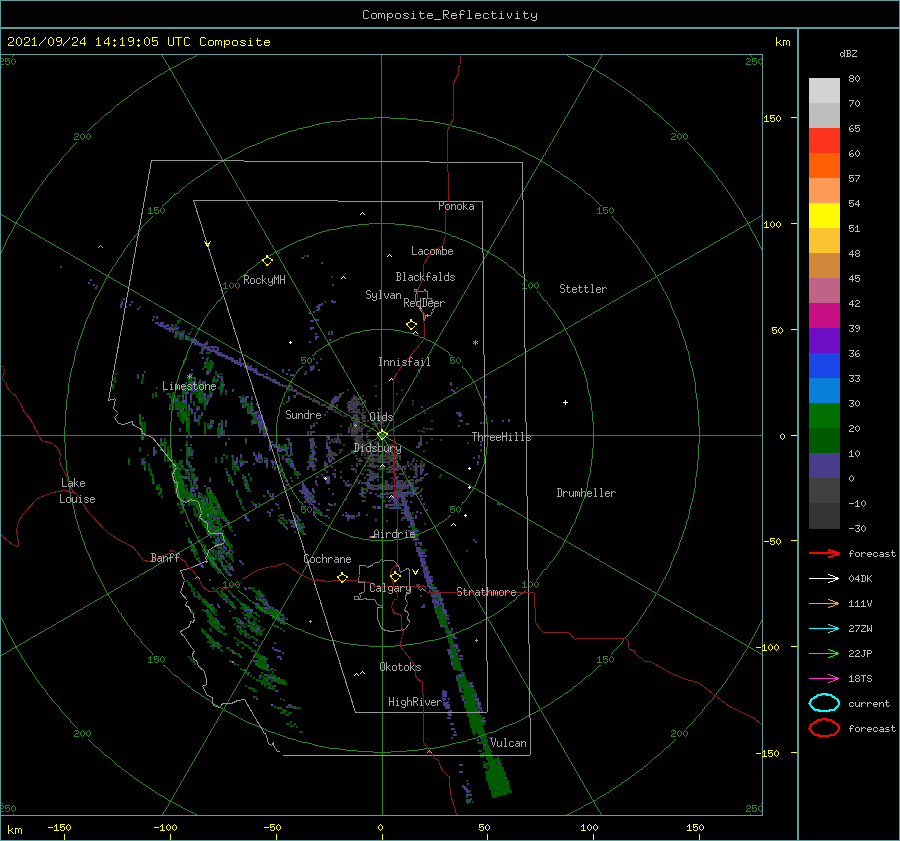This screenshot has width=900, height=841.
Task: Click the Ponoka city label
Action: pos(456,206)
